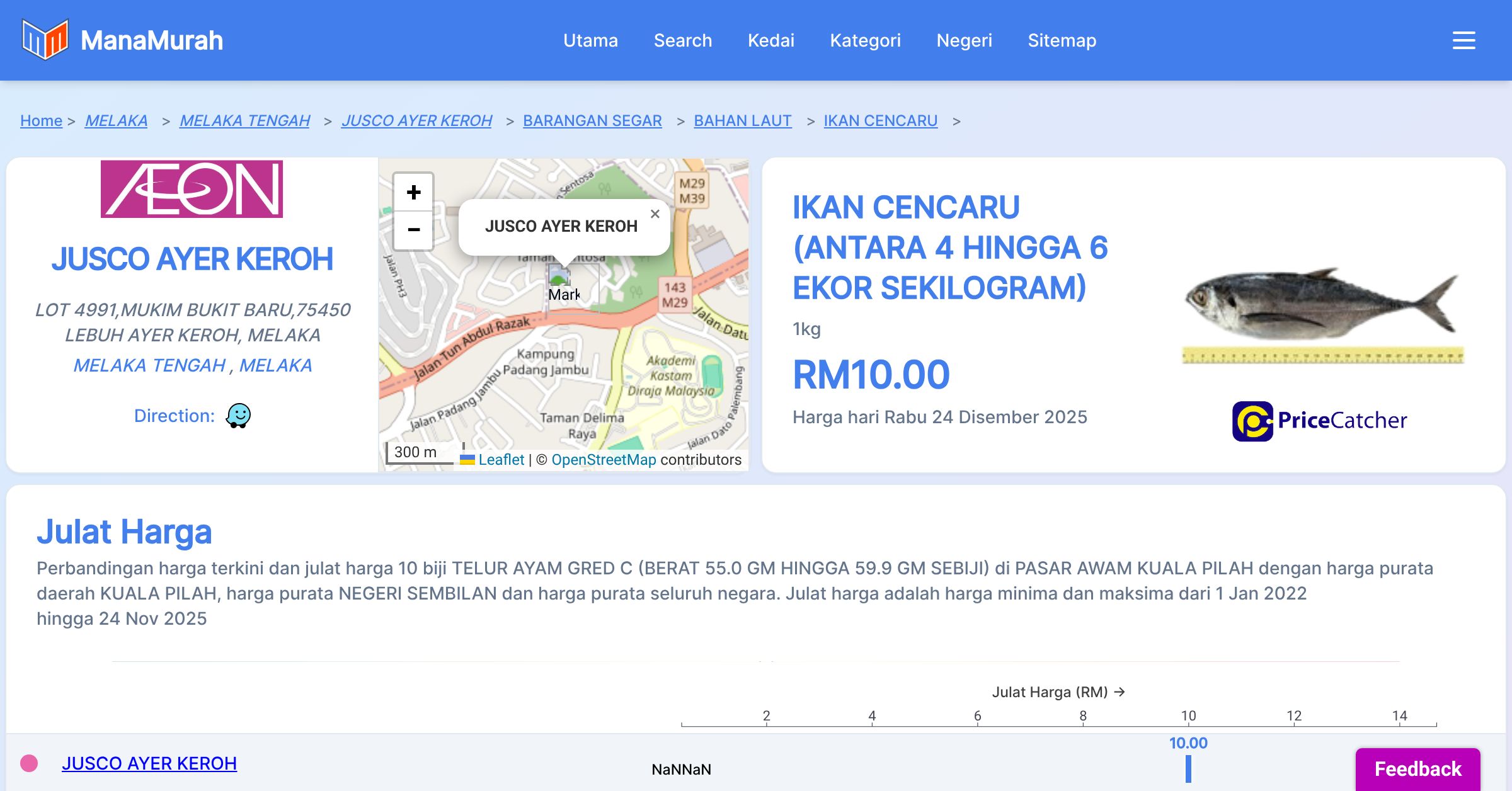The width and height of the screenshot is (1512, 791).
Task: Click the map marker pin
Action: (559, 277)
